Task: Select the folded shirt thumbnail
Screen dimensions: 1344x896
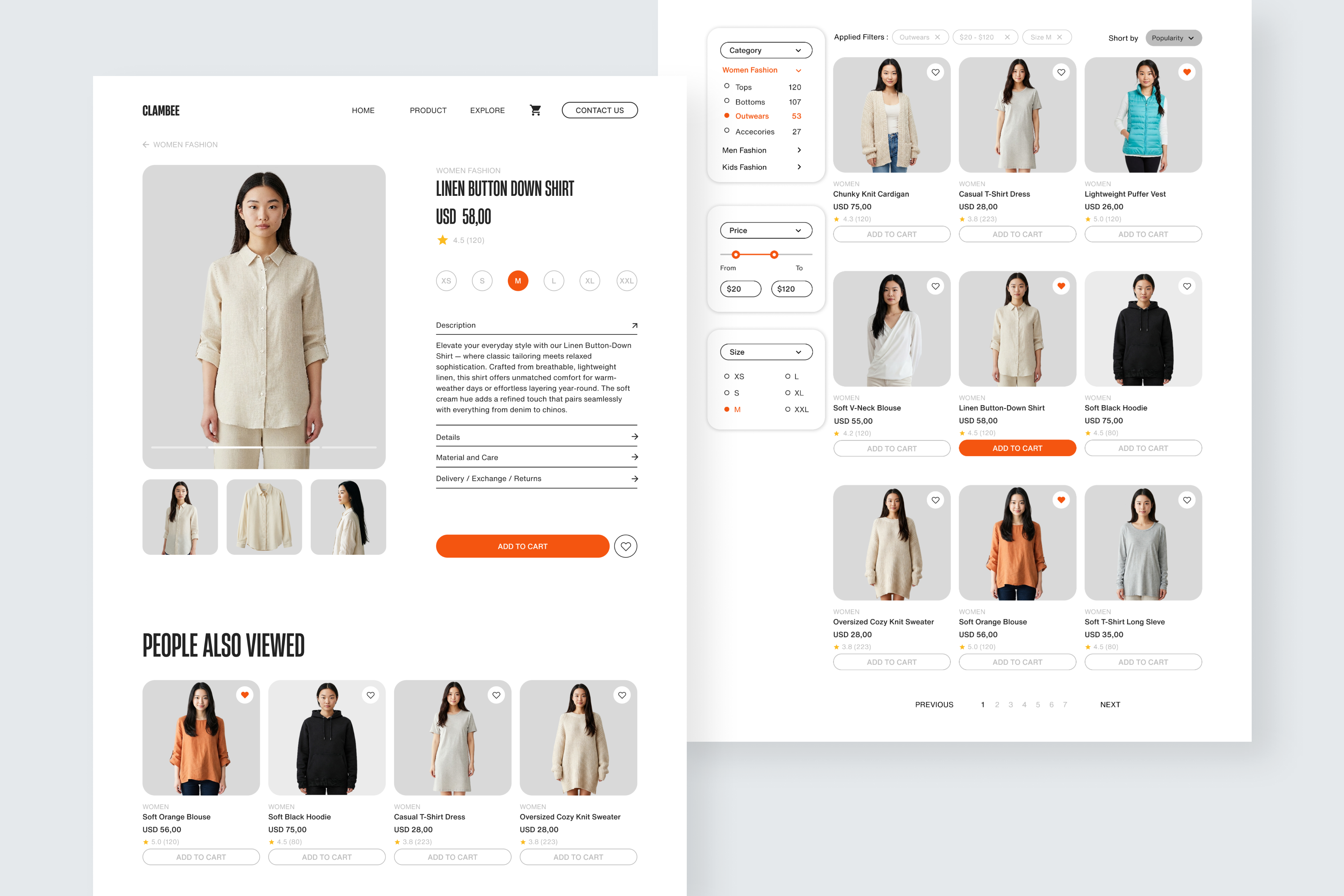Action: (264, 517)
